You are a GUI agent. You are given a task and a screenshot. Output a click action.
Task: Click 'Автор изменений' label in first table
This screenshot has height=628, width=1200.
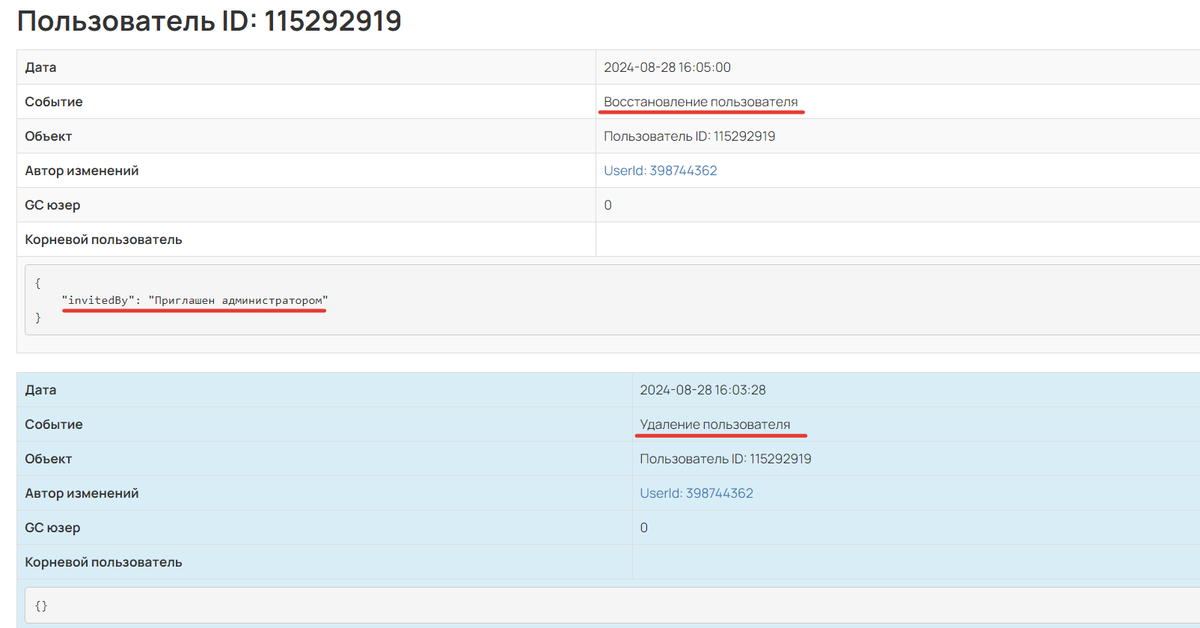(82, 171)
